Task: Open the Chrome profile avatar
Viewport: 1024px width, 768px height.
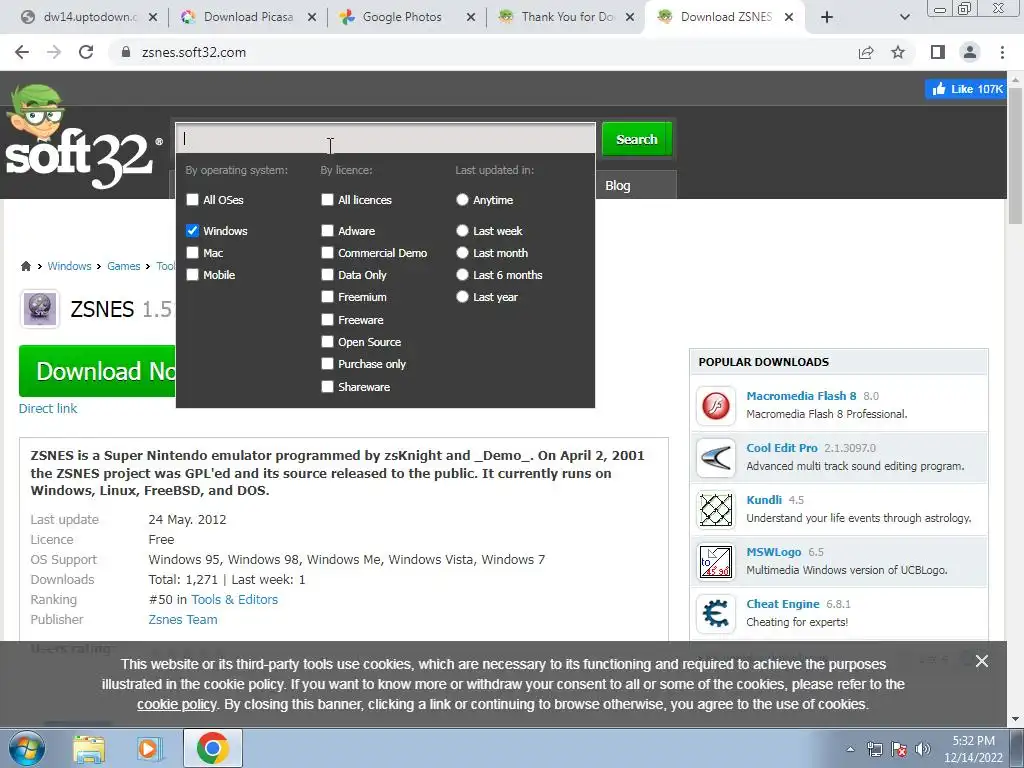Action: click(x=970, y=52)
